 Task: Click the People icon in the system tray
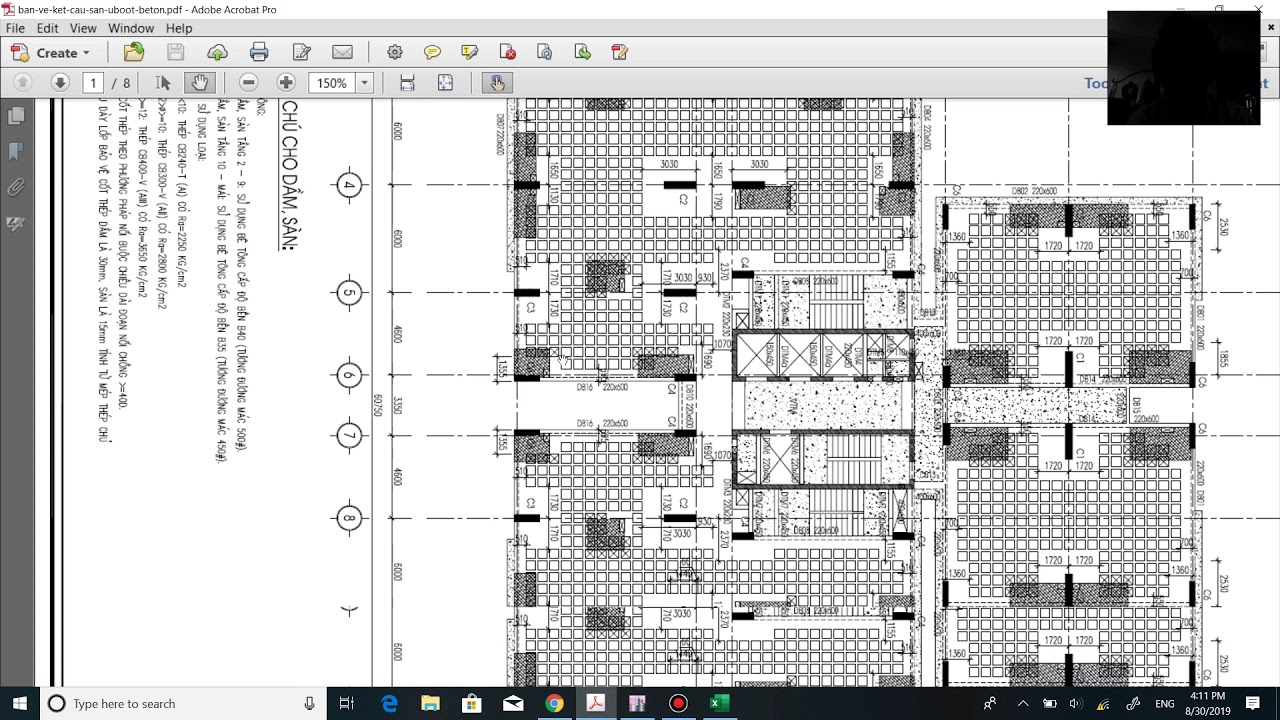(990, 704)
